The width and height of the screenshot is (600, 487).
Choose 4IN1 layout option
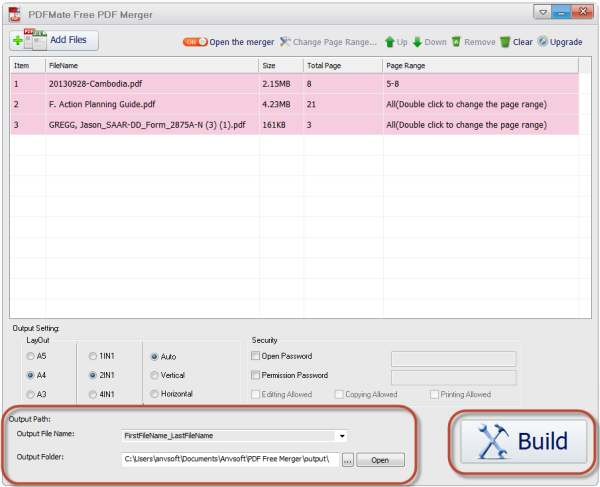click(92, 394)
